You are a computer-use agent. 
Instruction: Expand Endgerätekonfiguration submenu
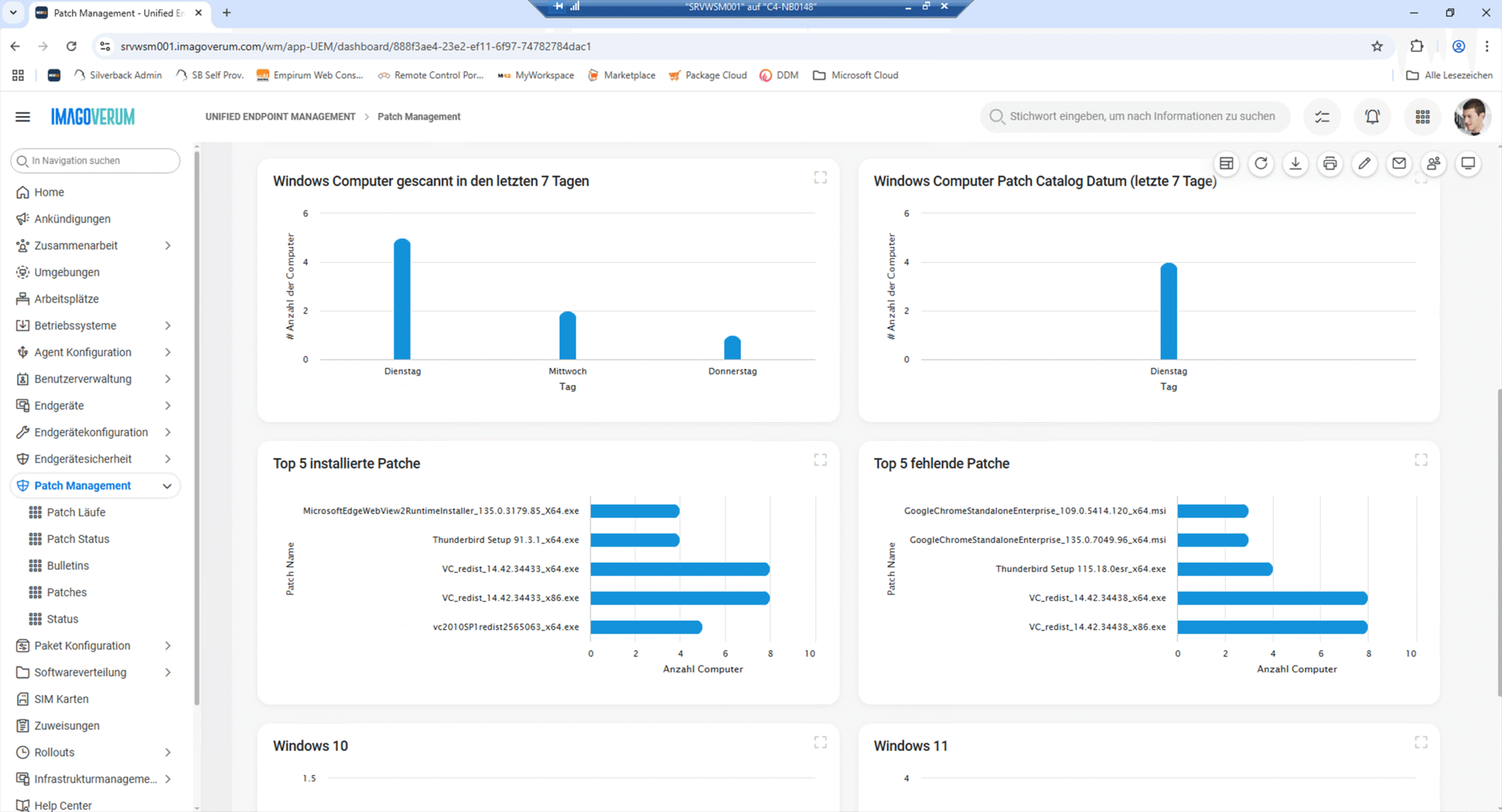(x=167, y=432)
